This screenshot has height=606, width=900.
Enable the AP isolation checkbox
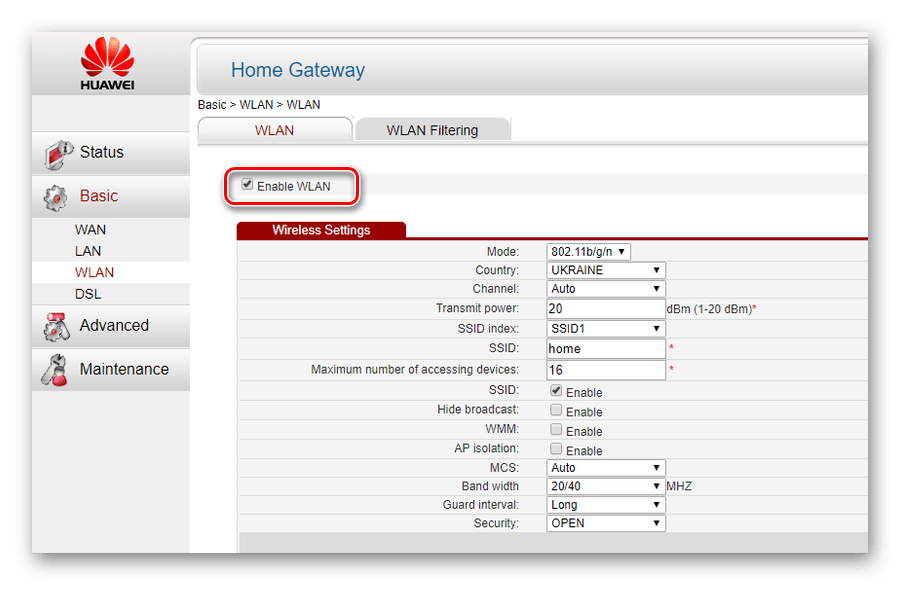pyautogui.click(x=556, y=449)
